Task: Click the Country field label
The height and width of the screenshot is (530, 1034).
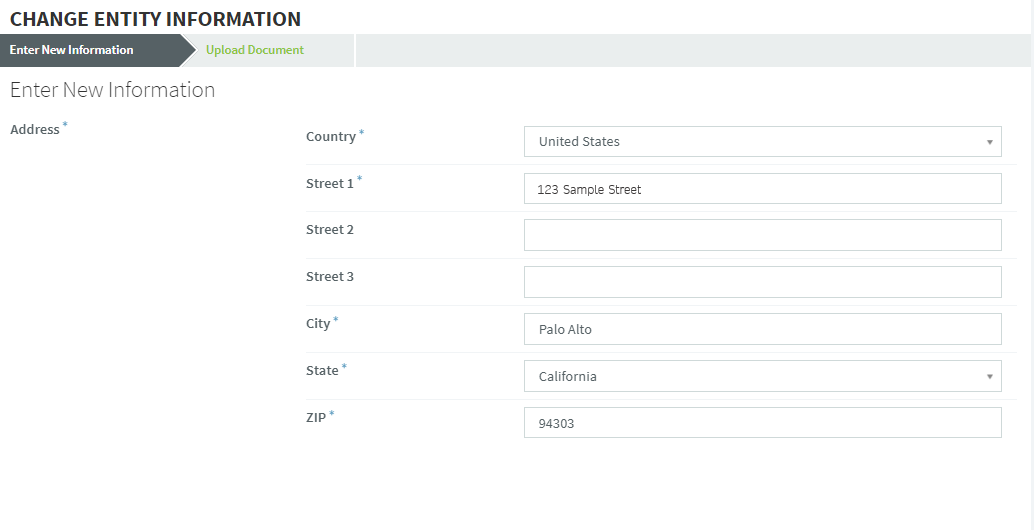Action: [x=331, y=136]
